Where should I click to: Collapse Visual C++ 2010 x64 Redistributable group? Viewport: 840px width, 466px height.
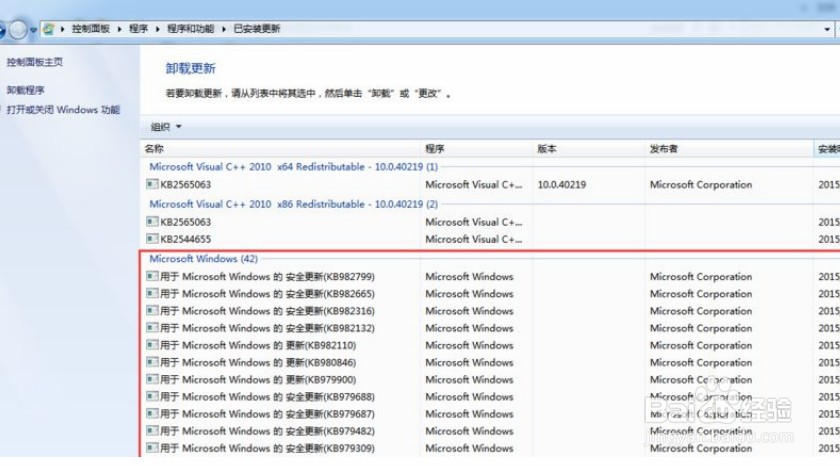pyautogui.click(x=294, y=167)
